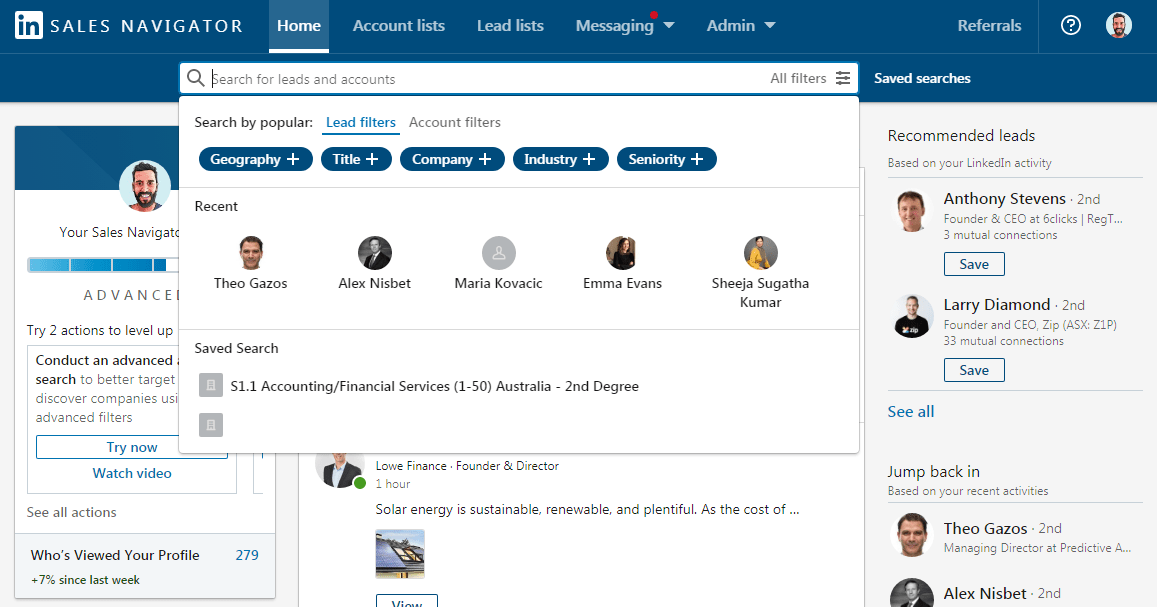Open Referrals in the top navigation

(989, 26)
